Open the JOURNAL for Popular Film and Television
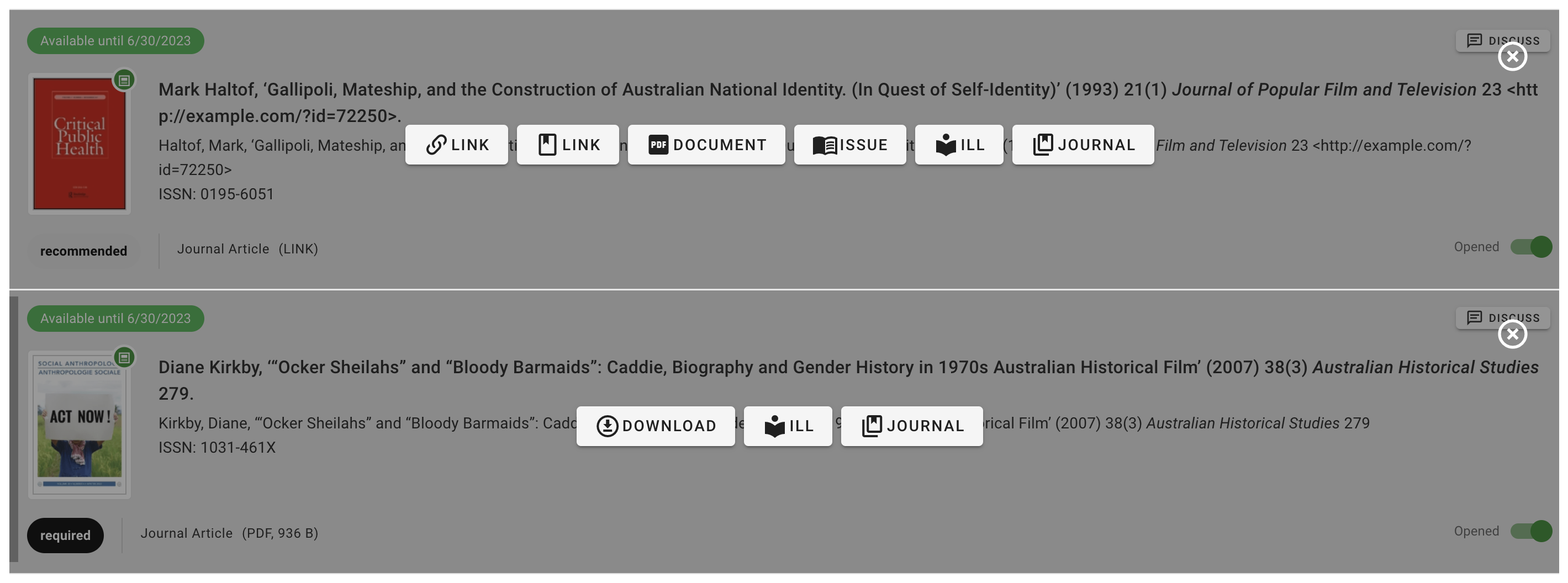 point(1083,145)
